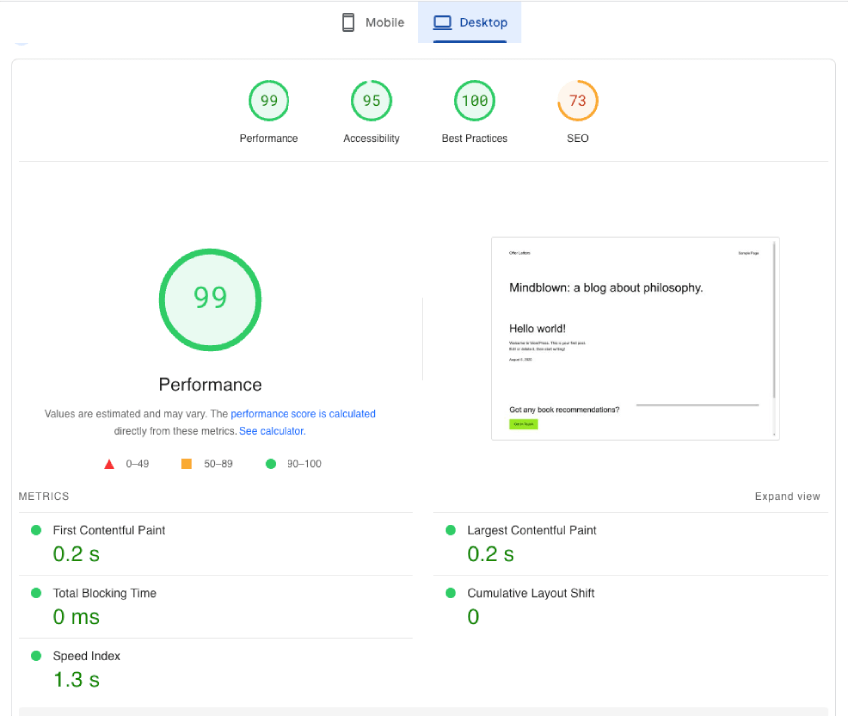Select the Desktop tab

(x=469, y=22)
